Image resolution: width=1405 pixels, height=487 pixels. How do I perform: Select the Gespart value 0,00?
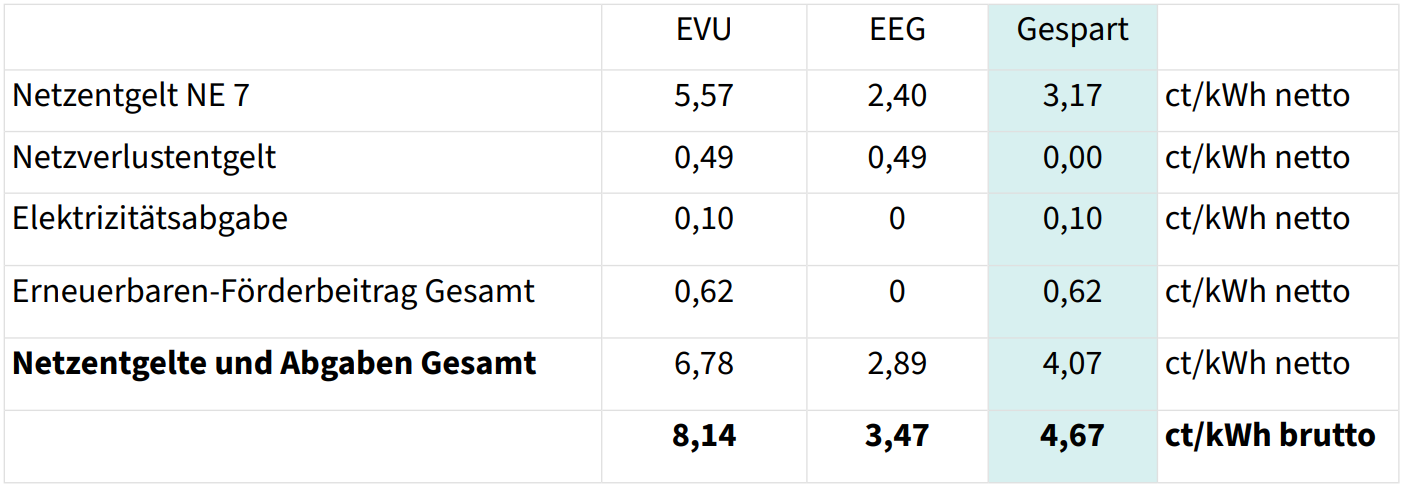[x=1072, y=157]
